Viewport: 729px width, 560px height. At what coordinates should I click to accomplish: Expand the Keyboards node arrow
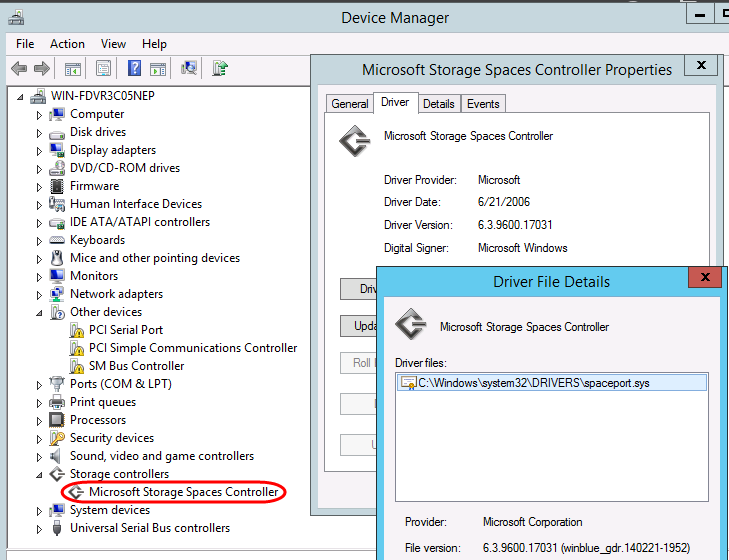(39, 241)
